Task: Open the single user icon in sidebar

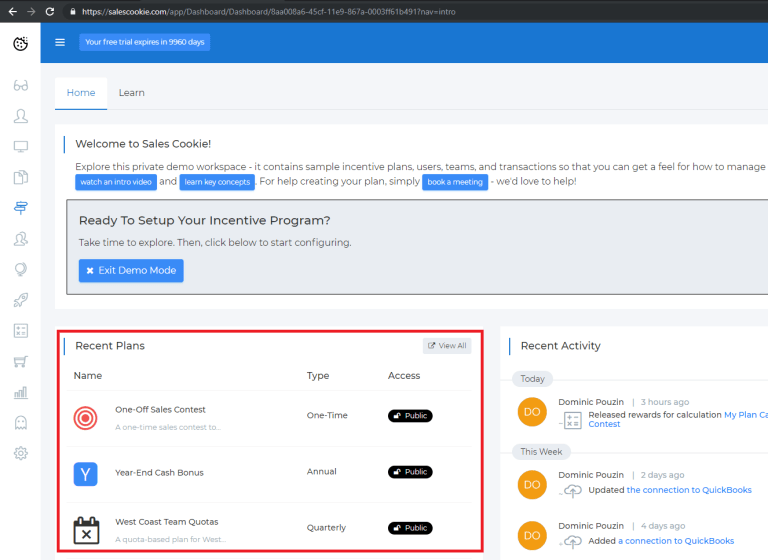Action: pos(20,116)
